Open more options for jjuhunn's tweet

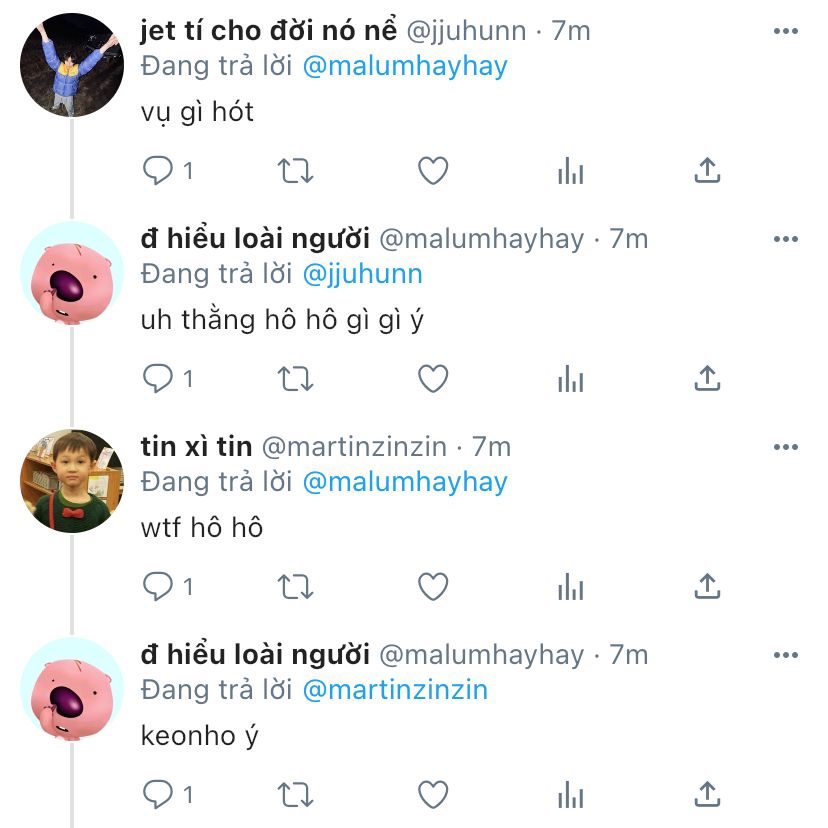786,32
